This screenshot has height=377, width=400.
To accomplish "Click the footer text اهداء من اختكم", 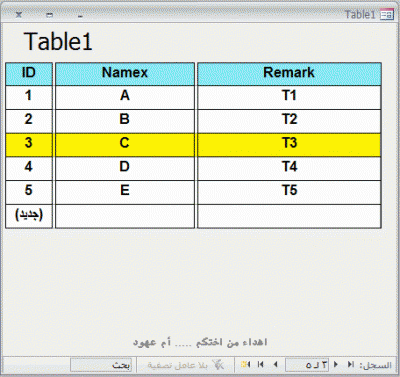I will click(x=232, y=342).
